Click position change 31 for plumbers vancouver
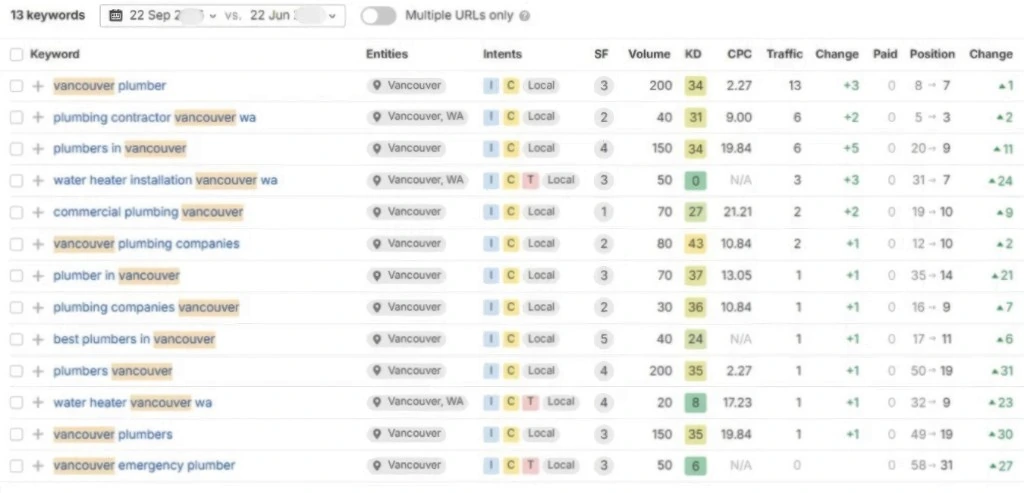This screenshot has height=493, width=1024. pyautogui.click(x=1001, y=371)
